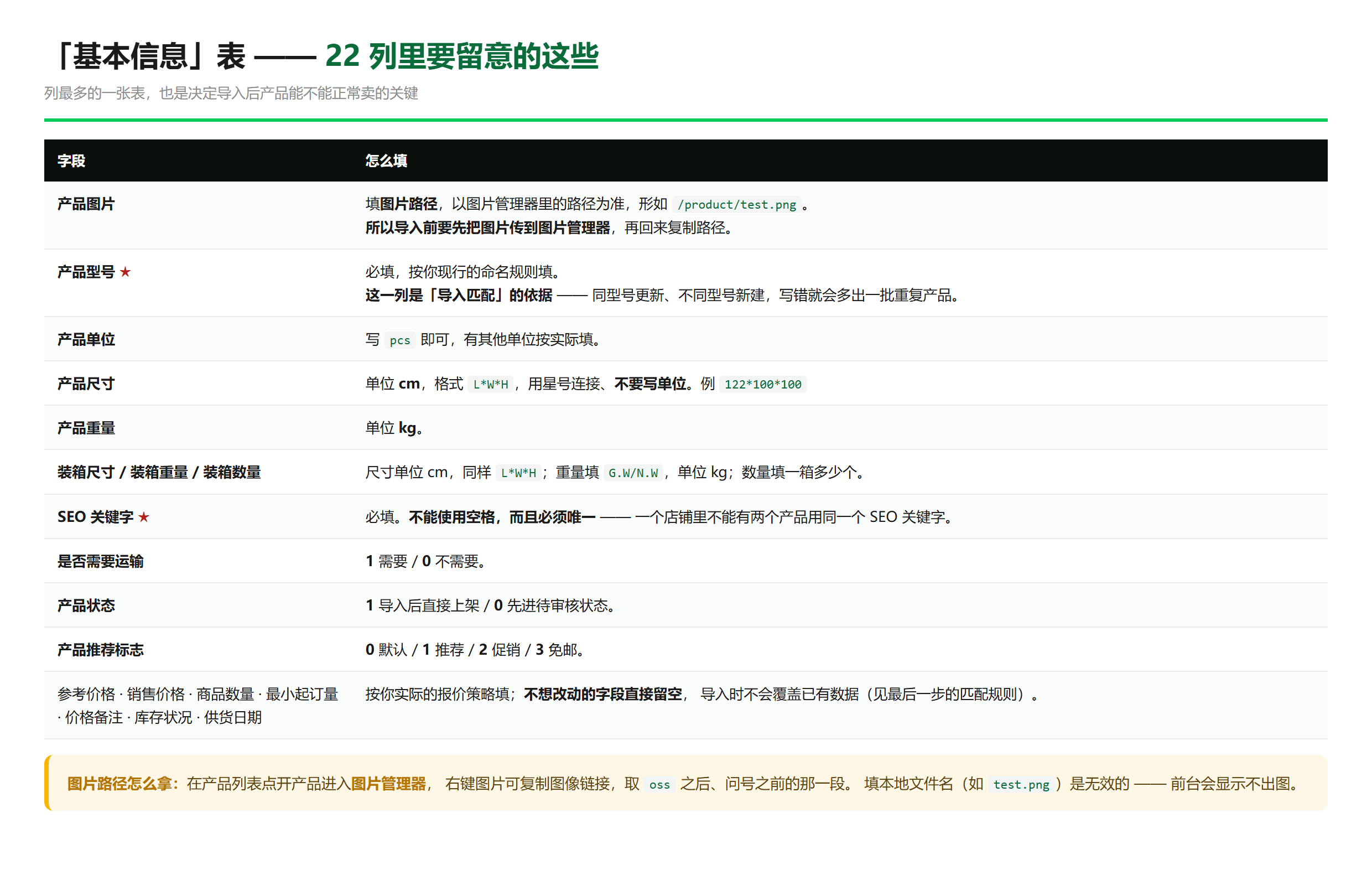Click the 参考价格 · 销售价格 fields cell
Screen dimensions: 1372x870
tap(198, 705)
